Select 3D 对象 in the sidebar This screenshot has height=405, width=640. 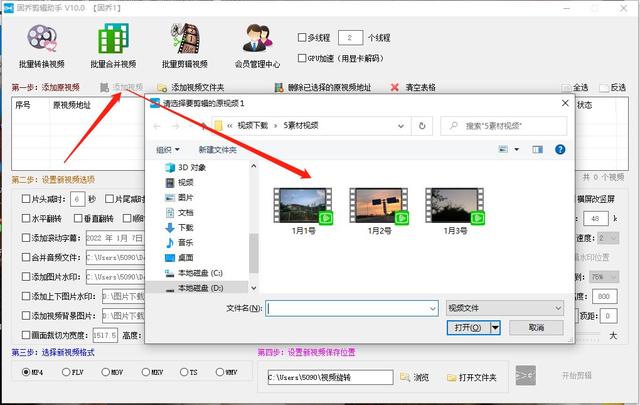[x=191, y=167]
